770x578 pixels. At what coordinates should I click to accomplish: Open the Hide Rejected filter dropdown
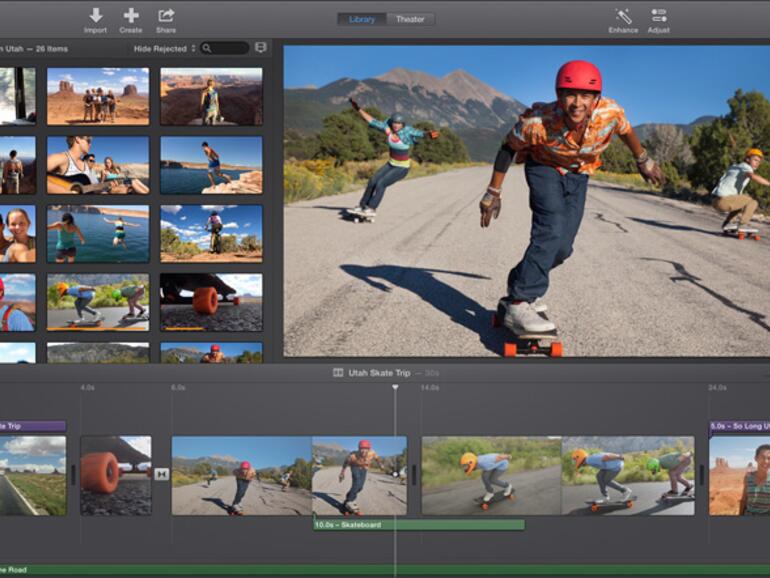(164, 48)
